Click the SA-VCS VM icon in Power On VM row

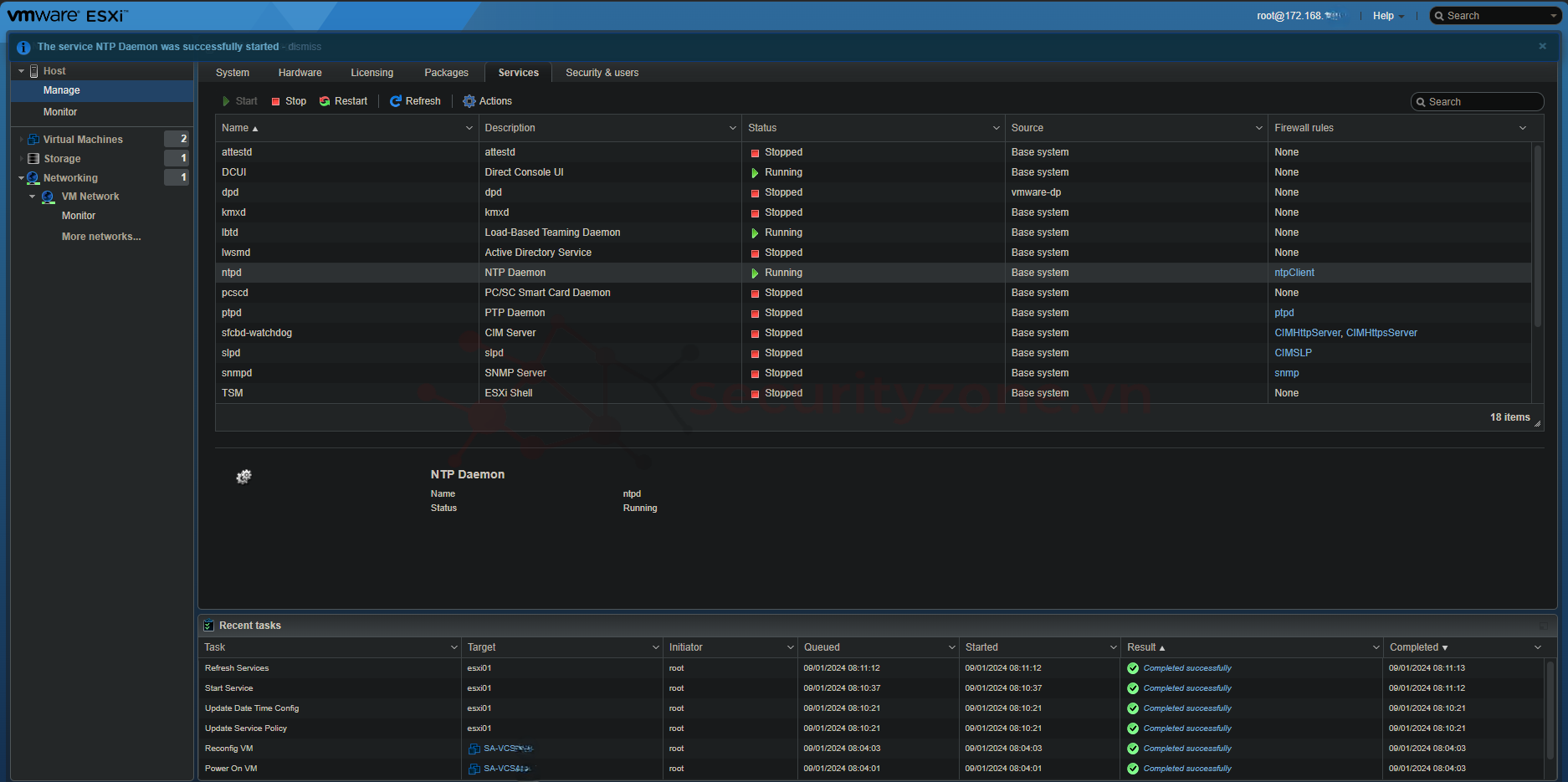(x=474, y=769)
